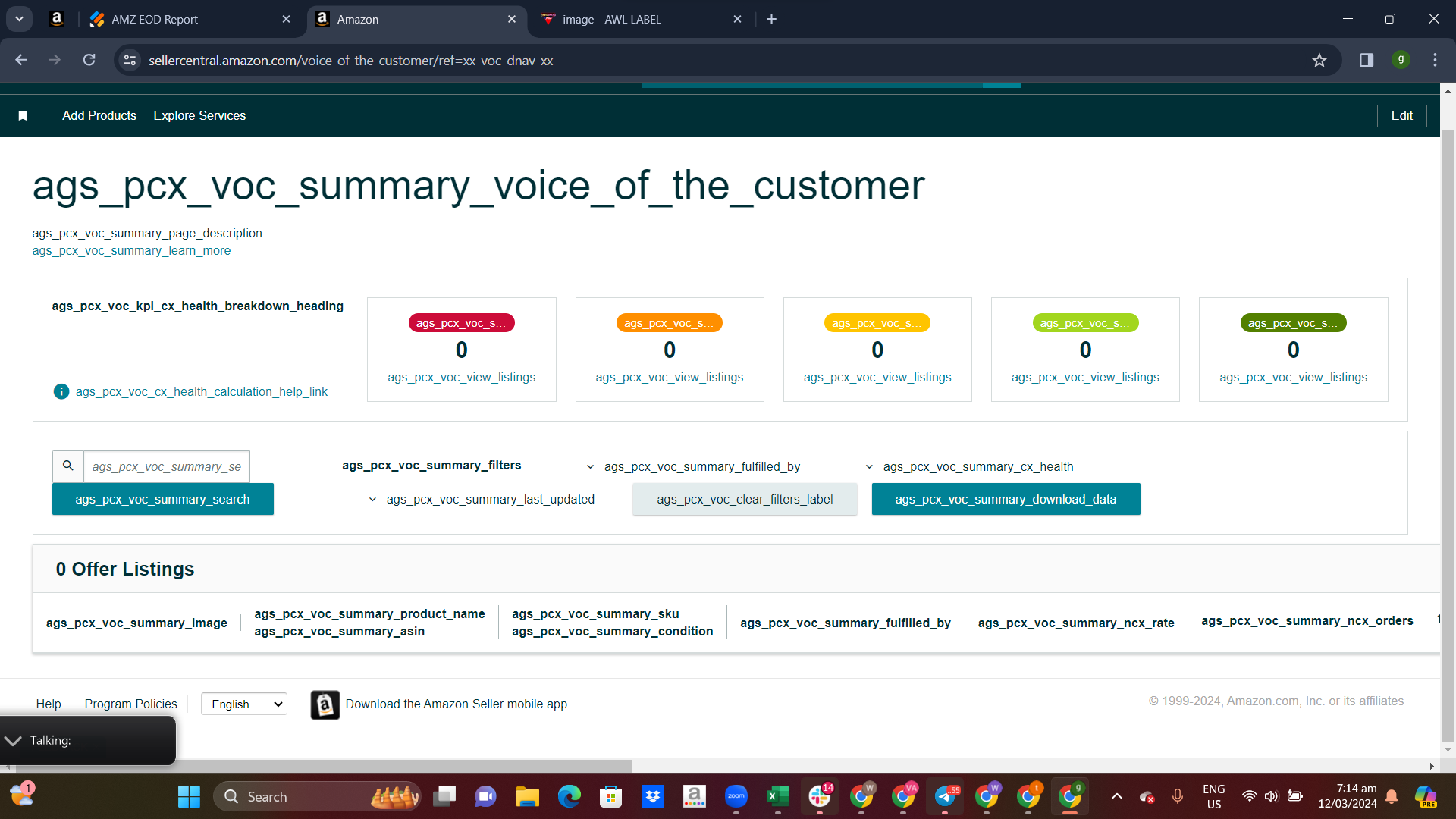Click the dark green health status badge

point(1293,323)
